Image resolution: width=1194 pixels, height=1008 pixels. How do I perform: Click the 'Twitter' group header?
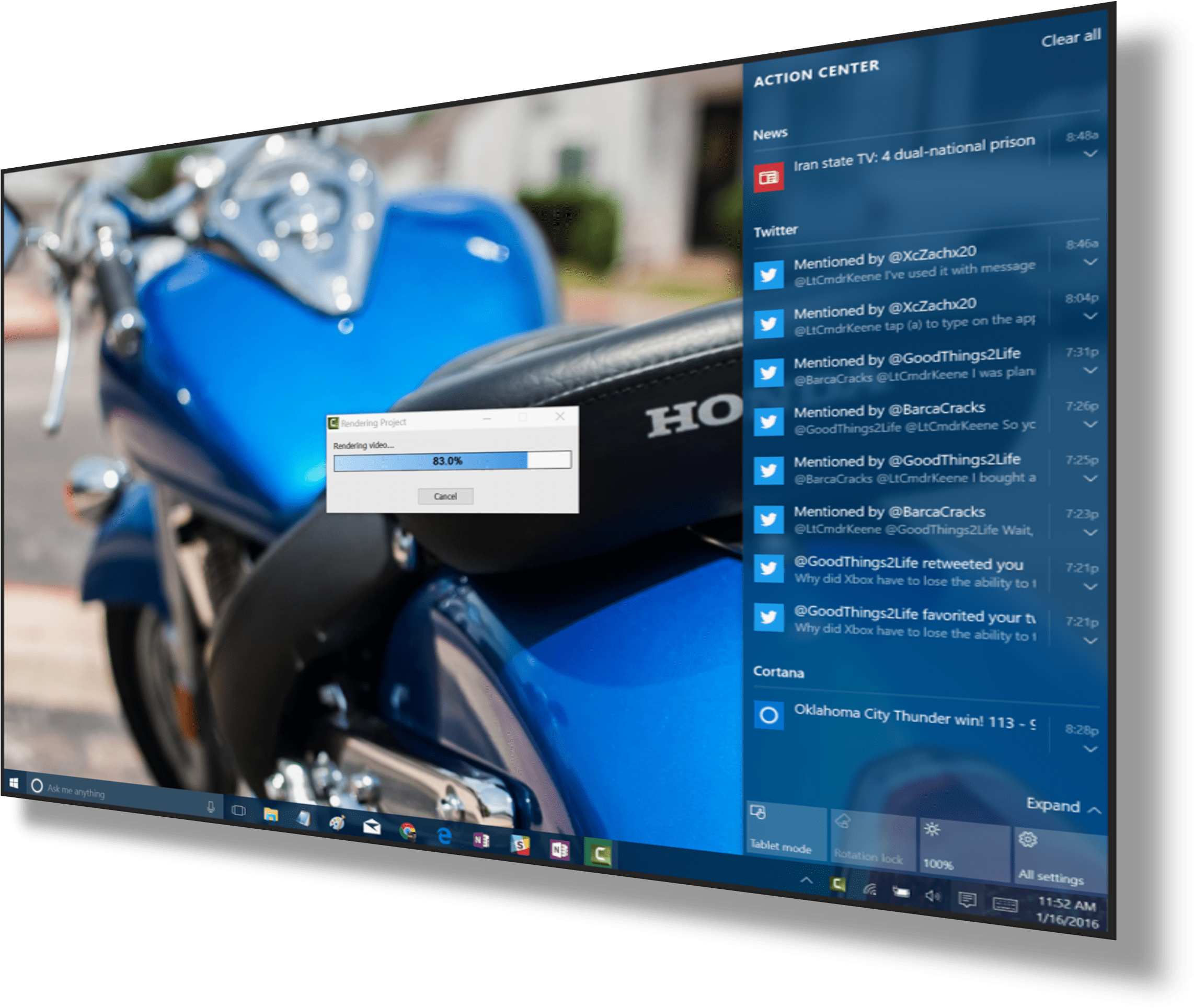[775, 231]
